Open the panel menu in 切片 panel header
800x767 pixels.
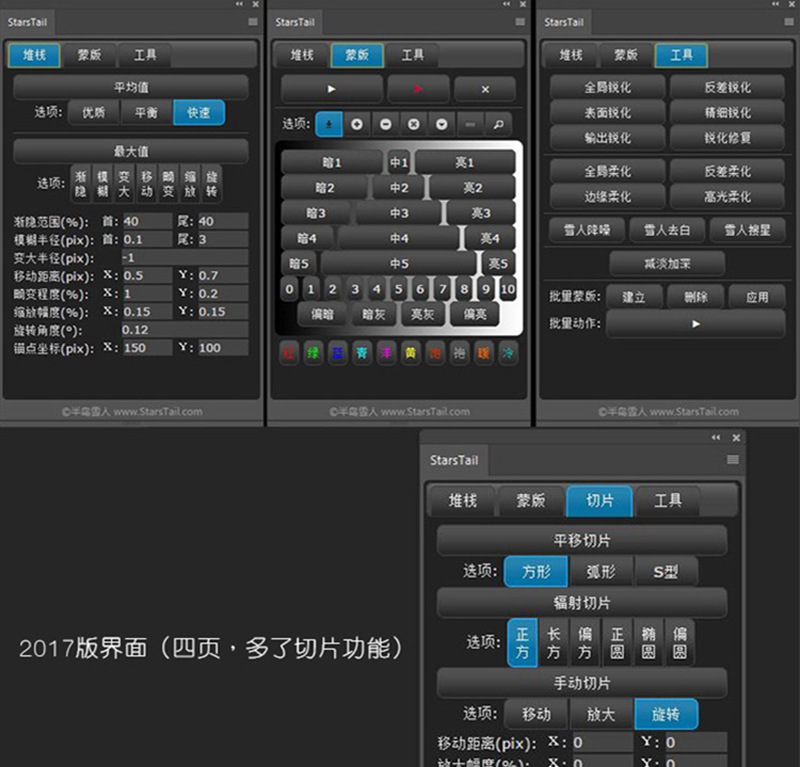point(732,460)
